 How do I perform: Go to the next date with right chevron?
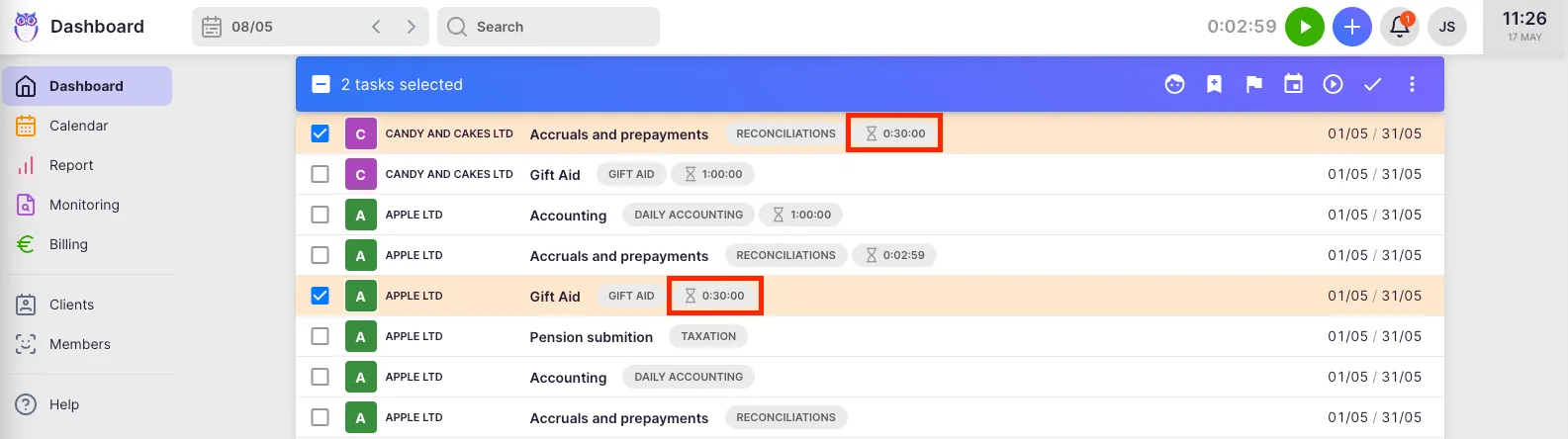coord(411,27)
